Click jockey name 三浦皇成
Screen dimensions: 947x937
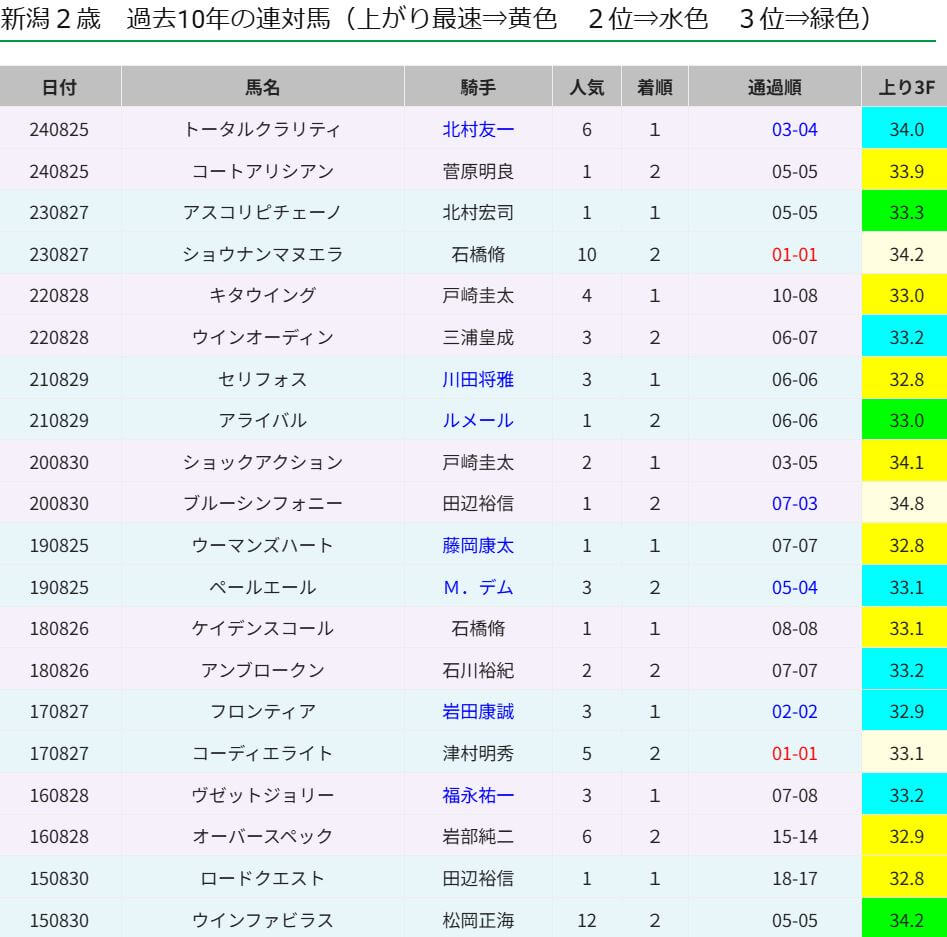[x=478, y=337]
